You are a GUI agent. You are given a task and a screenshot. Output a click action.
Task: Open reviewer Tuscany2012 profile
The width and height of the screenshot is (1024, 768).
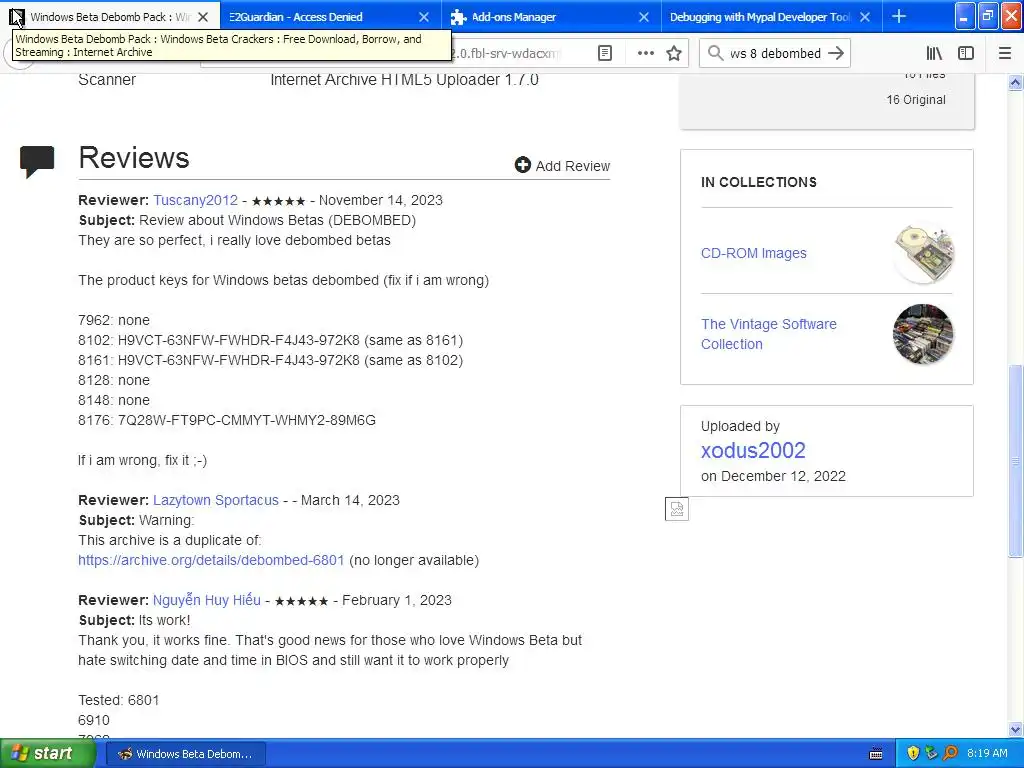(x=195, y=200)
